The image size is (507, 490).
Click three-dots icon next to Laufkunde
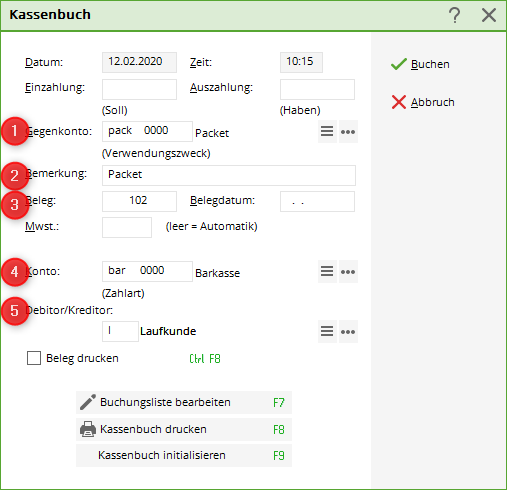(348, 332)
